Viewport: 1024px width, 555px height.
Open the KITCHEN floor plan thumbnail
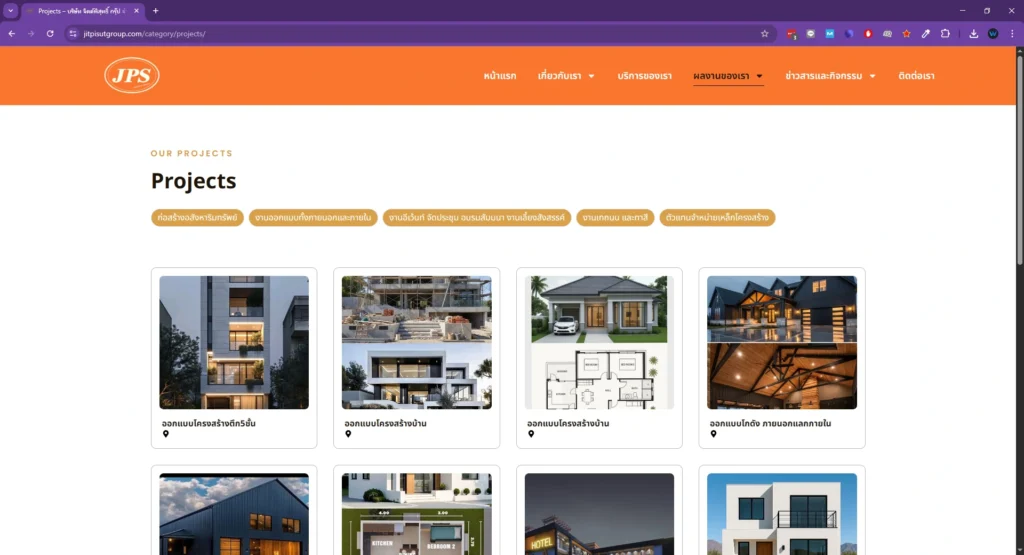[x=417, y=514]
